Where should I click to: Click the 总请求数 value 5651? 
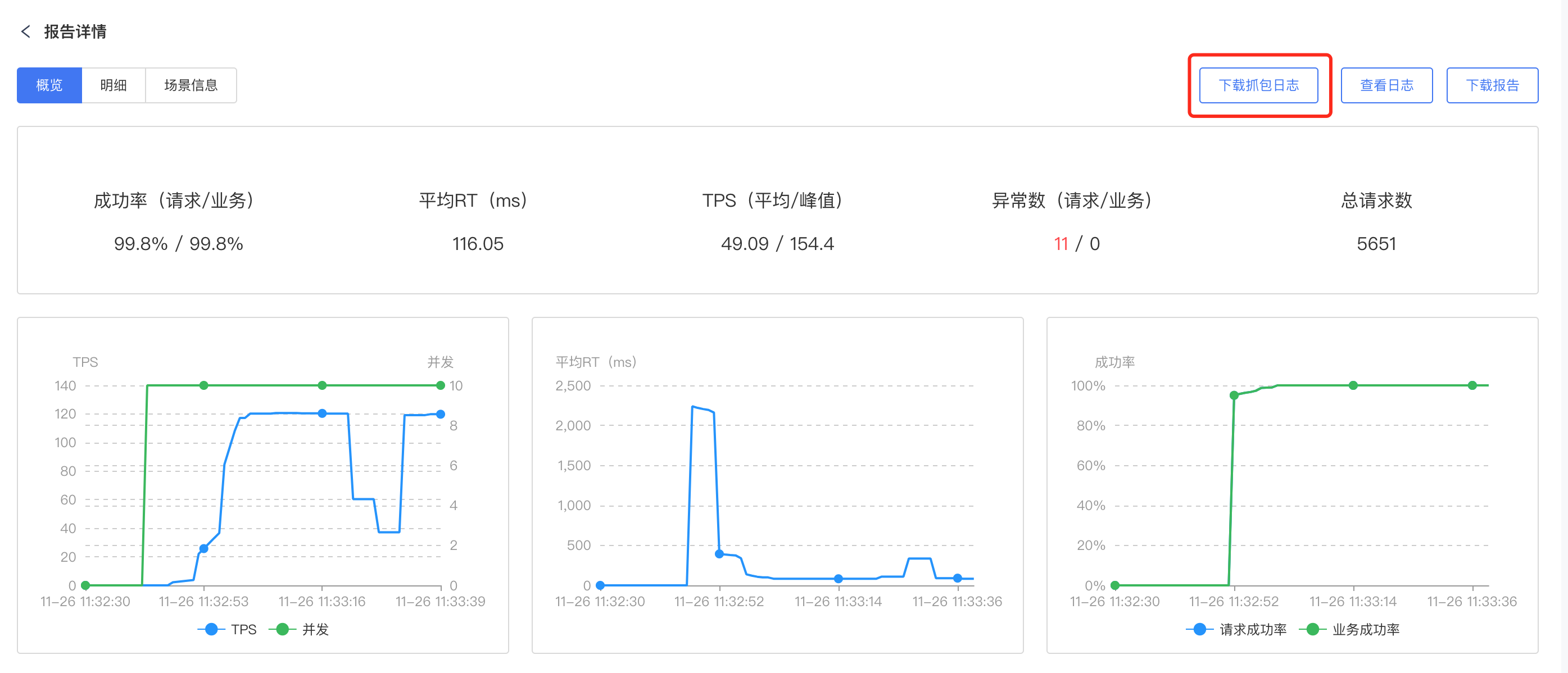click(x=1376, y=244)
